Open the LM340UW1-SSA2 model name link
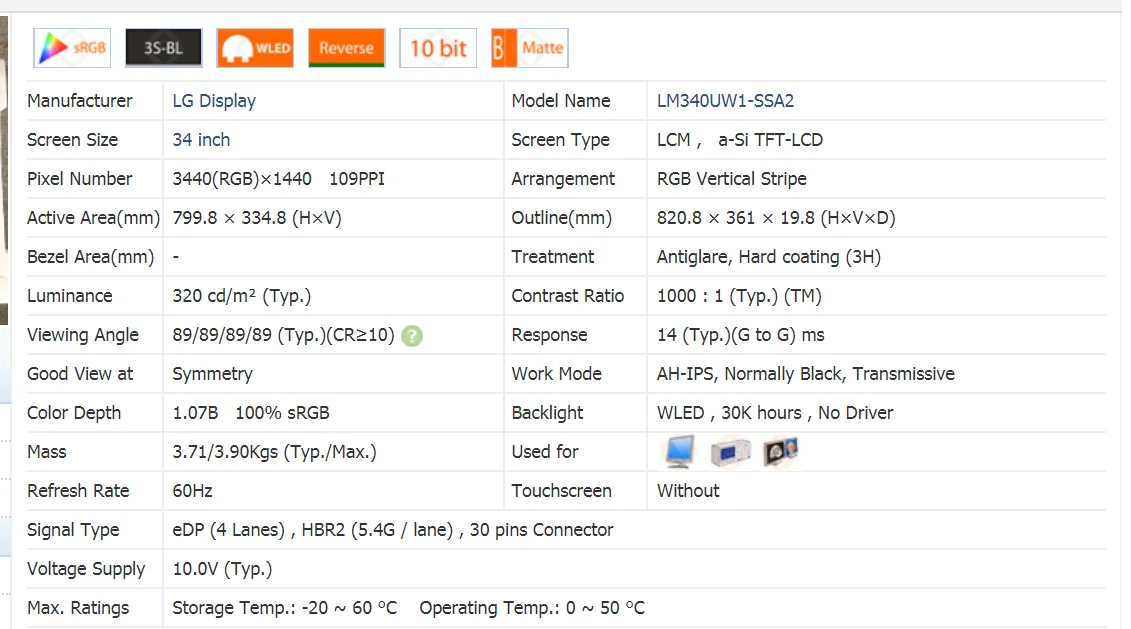Image resolution: width=1131 pixels, height=629 pixels. point(725,101)
